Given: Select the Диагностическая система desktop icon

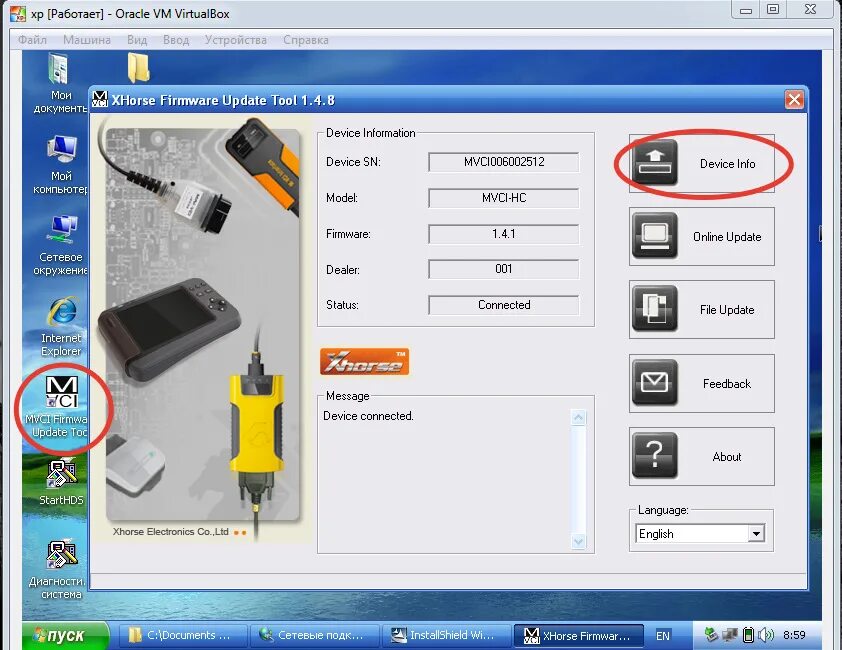Looking at the screenshot, I should (x=59, y=569).
